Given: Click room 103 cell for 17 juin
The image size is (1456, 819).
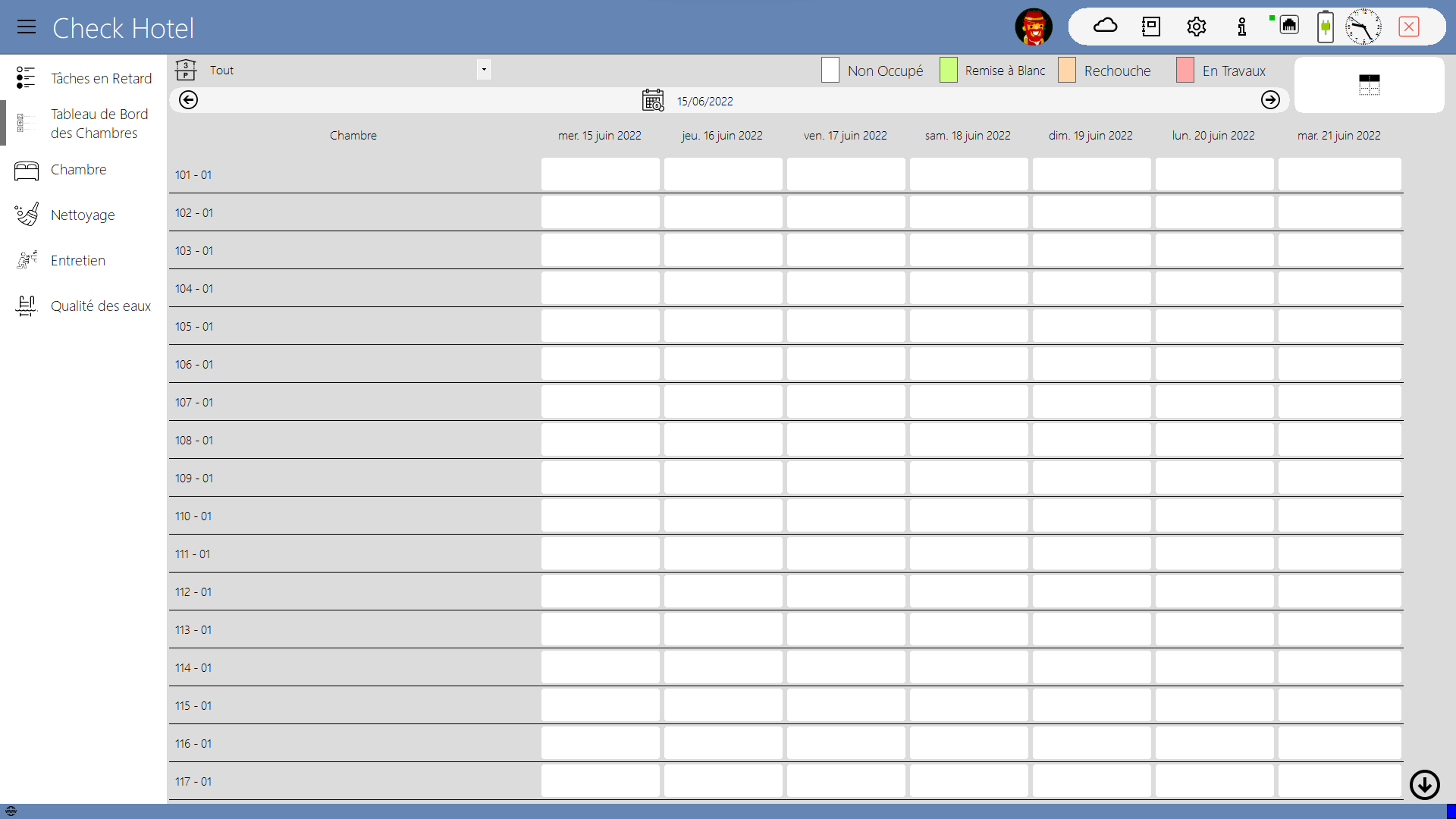Looking at the screenshot, I should tap(846, 249).
